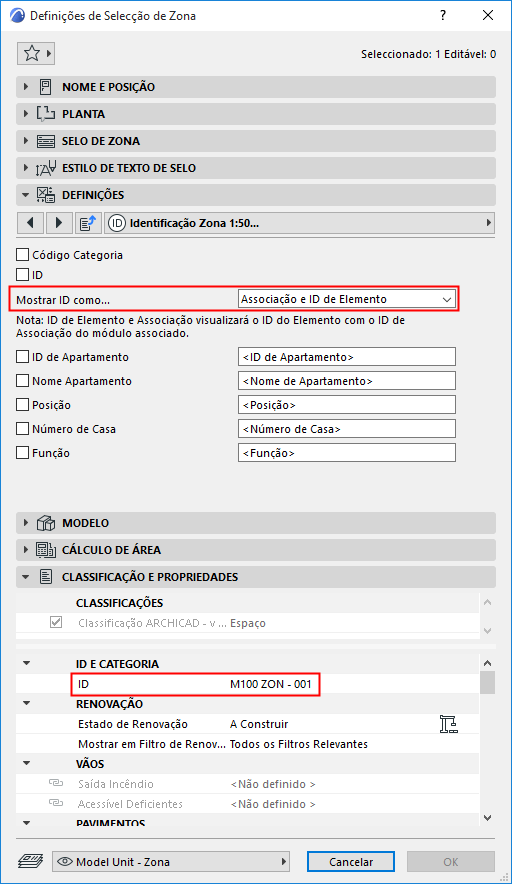Click the ID value M100 ZON - 001
512x884 pixels.
(271, 684)
